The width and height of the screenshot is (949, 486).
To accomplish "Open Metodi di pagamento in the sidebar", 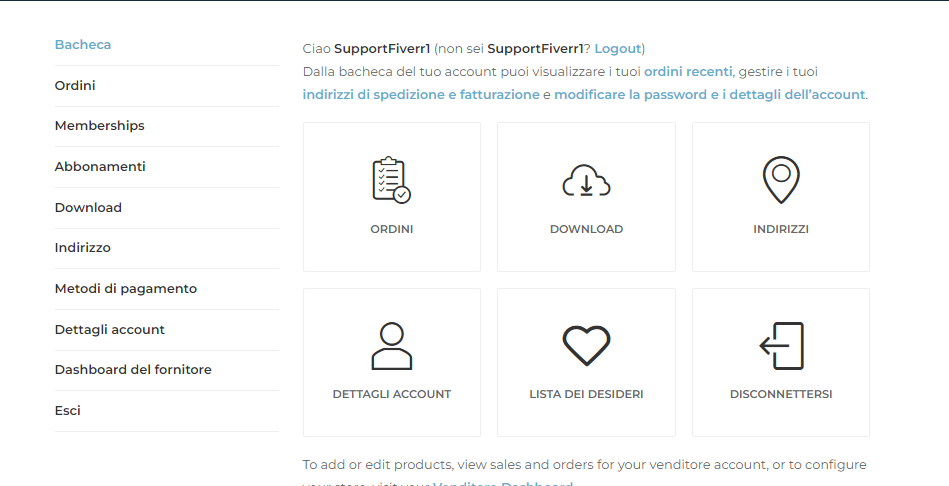I will click(x=126, y=289).
